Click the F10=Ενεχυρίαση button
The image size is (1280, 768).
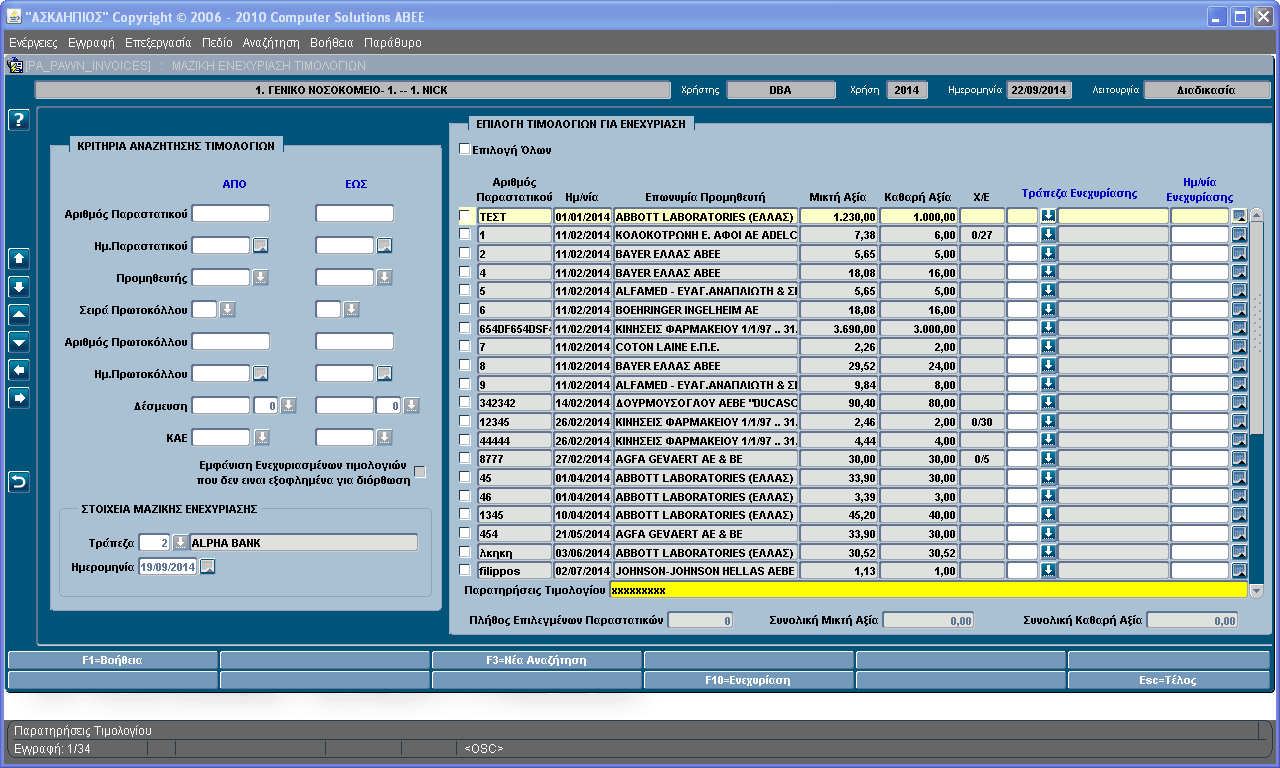pos(748,680)
